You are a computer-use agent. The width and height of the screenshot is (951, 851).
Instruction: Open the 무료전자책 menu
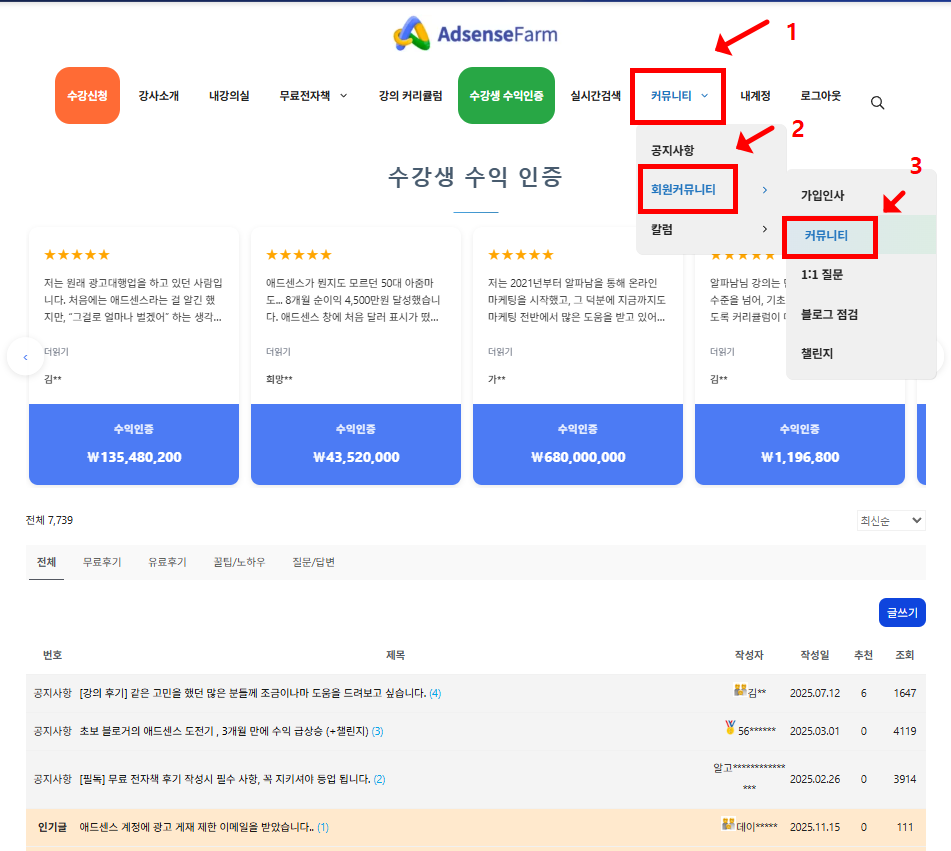tap(304, 96)
